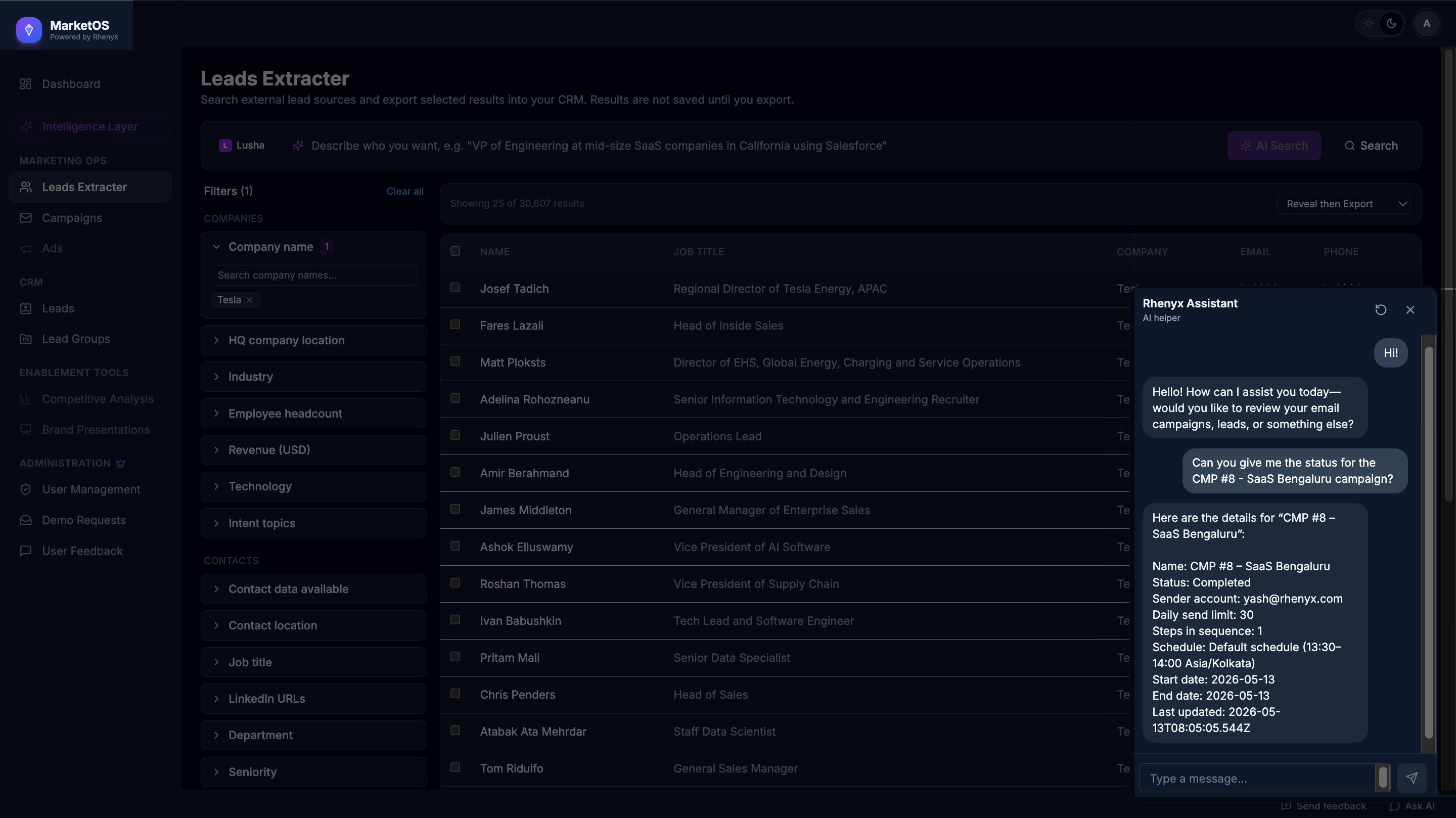Open Lead Groups in the sidebar
The height and width of the screenshot is (818, 1456).
pos(90,339)
